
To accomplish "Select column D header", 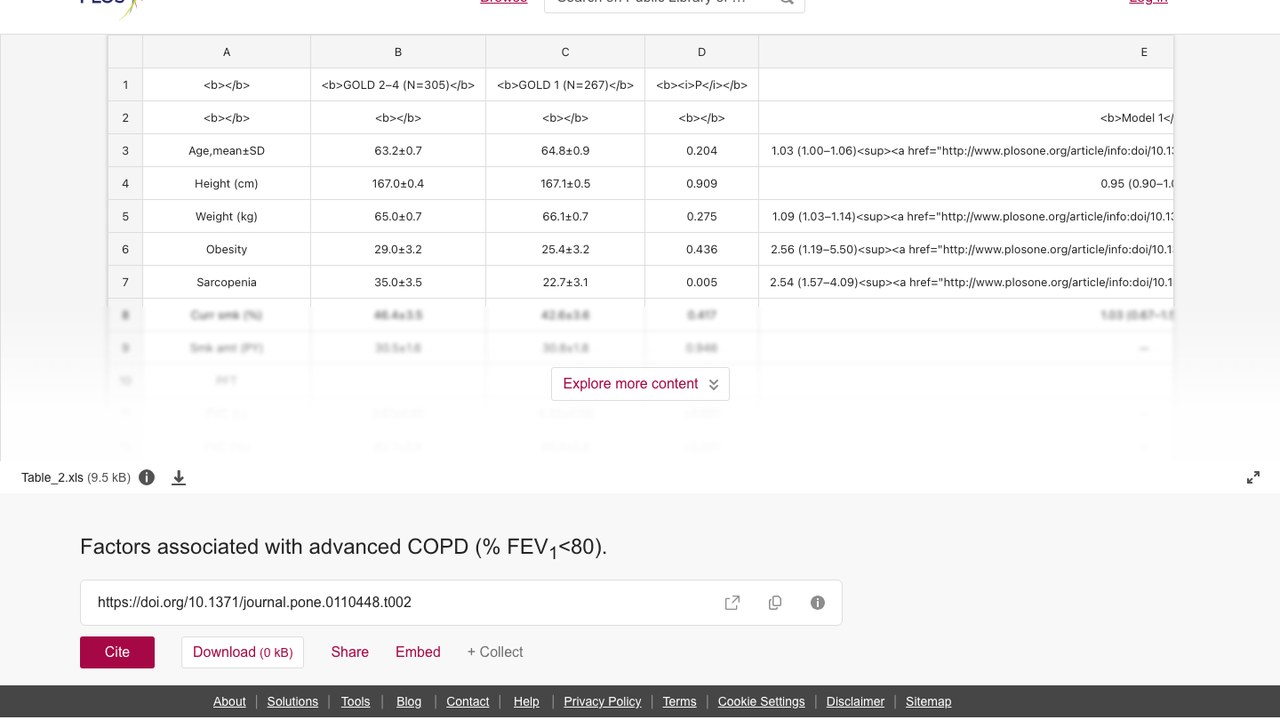I will click(702, 52).
